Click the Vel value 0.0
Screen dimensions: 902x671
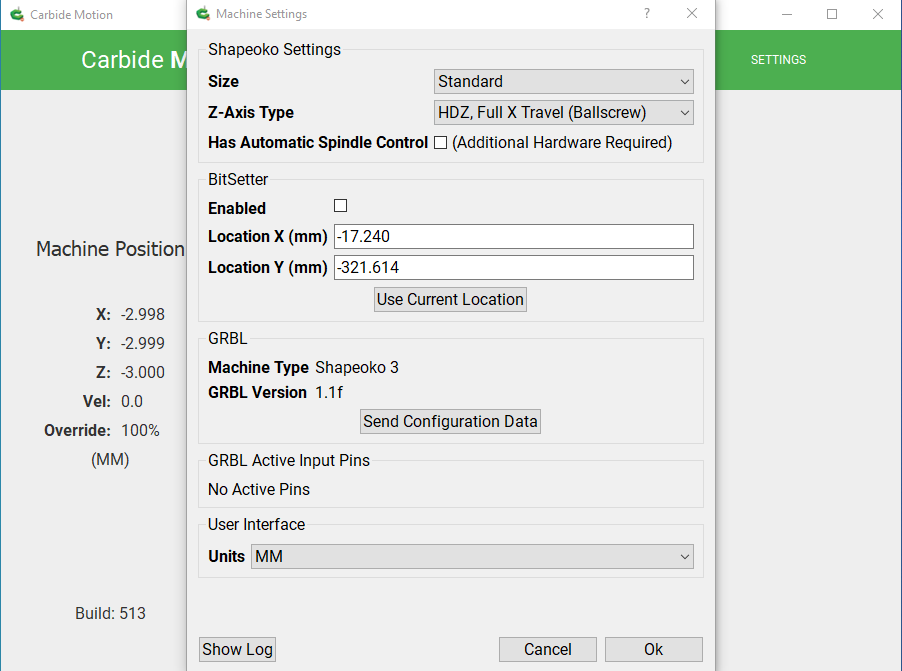(x=132, y=401)
